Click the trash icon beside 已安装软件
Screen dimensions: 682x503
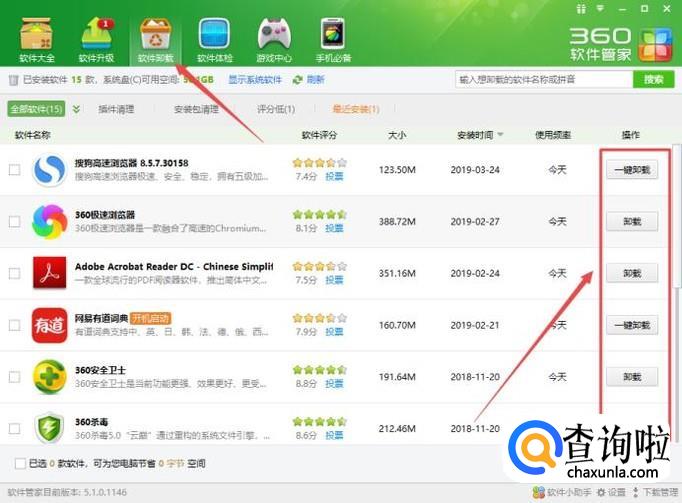click(x=14, y=80)
